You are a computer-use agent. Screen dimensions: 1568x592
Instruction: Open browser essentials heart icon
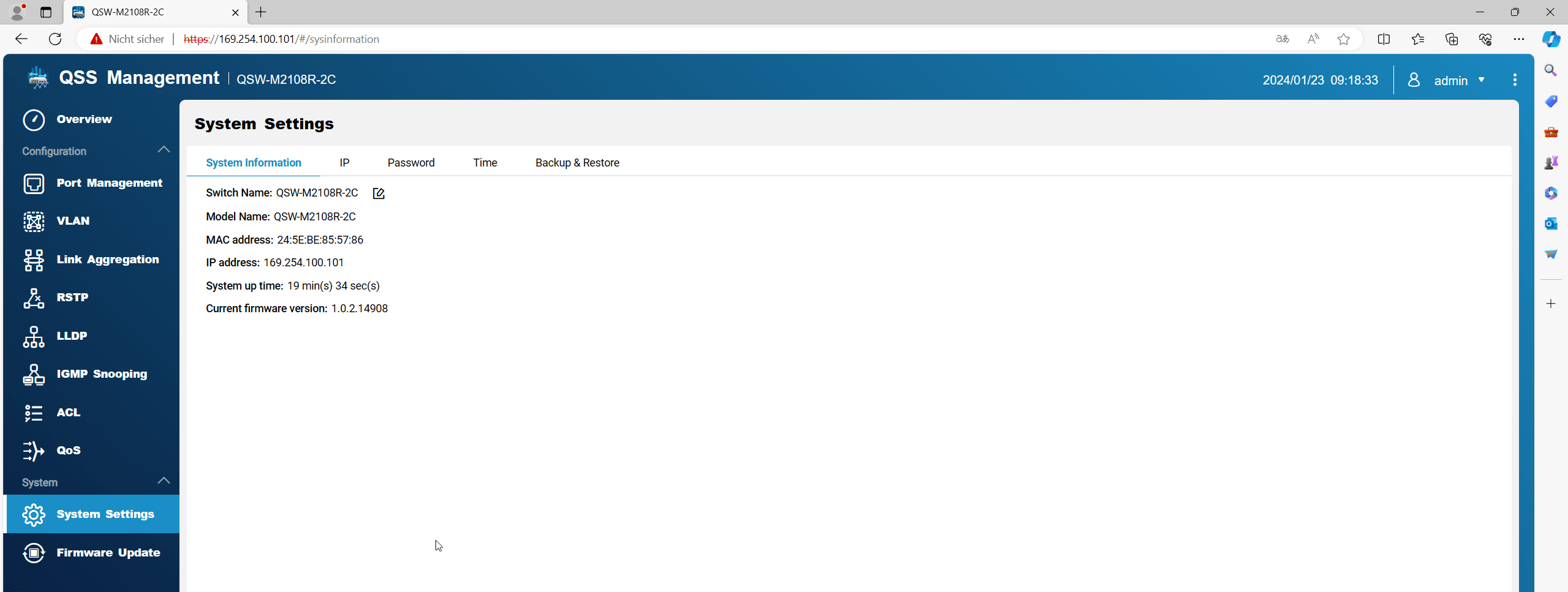(x=1485, y=39)
